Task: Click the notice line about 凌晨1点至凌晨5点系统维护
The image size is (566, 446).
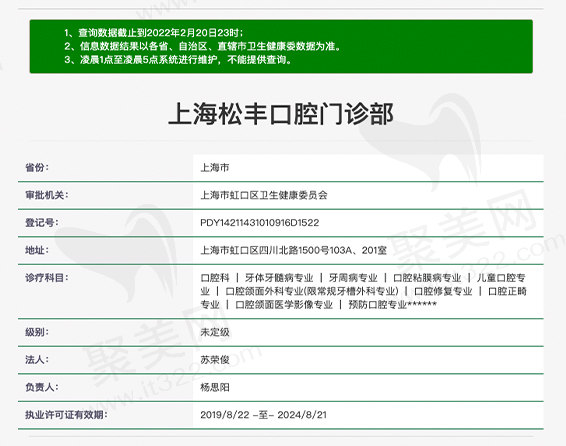Action: pyautogui.click(x=178, y=60)
